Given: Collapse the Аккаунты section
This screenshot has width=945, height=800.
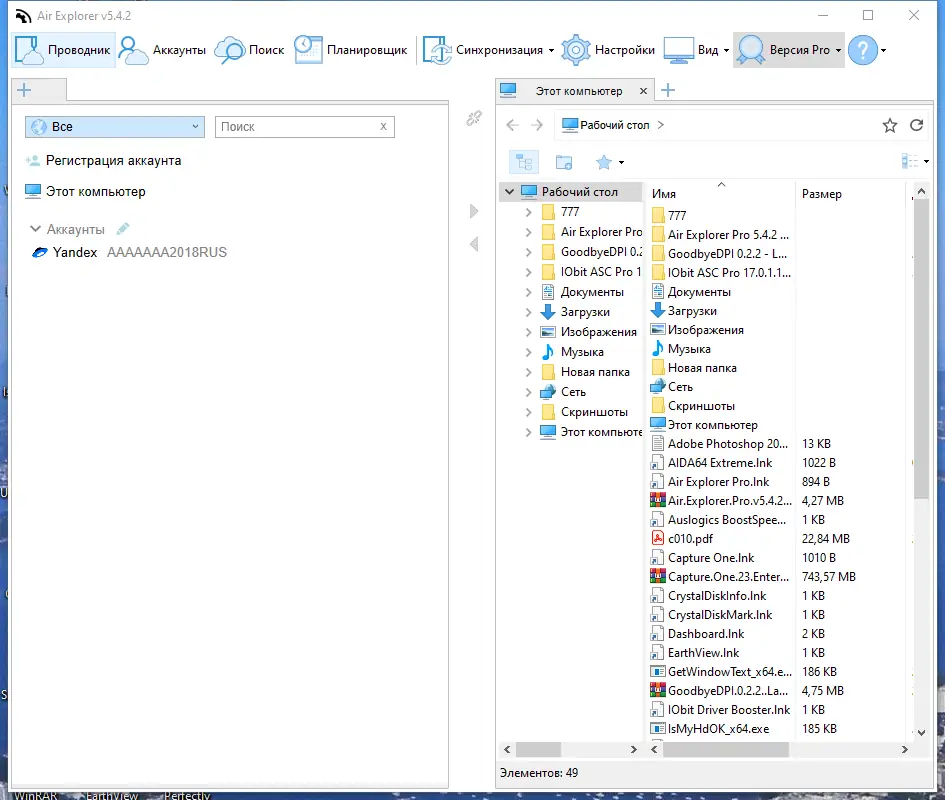Looking at the screenshot, I should coord(35,229).
